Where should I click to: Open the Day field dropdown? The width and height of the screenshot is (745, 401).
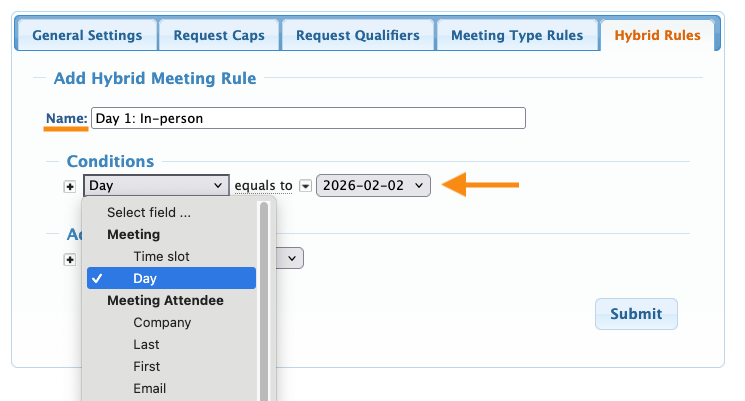[157, 186]
